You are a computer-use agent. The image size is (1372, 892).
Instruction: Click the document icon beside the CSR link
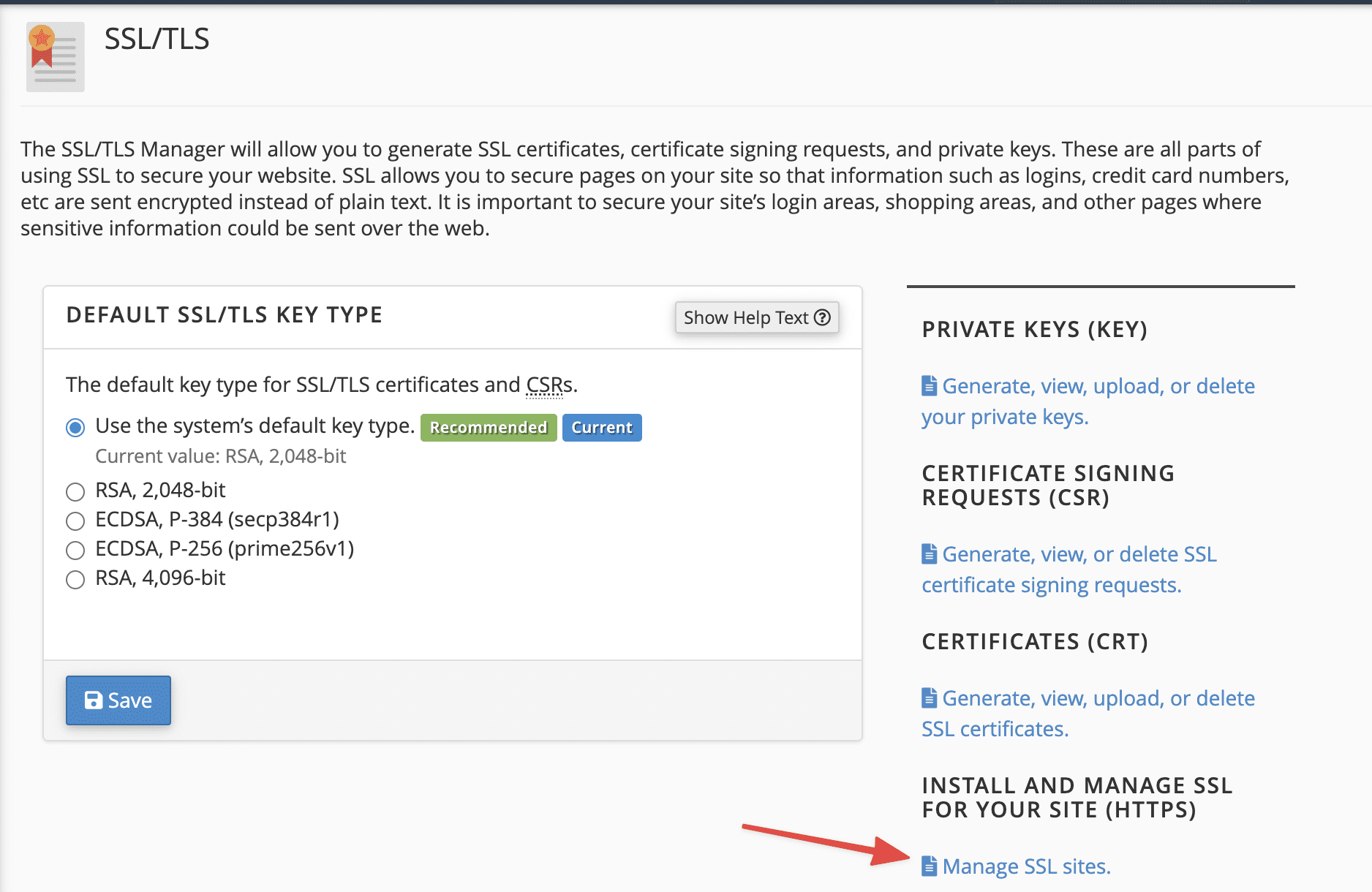pyautogui.click(x=928, y=553)
